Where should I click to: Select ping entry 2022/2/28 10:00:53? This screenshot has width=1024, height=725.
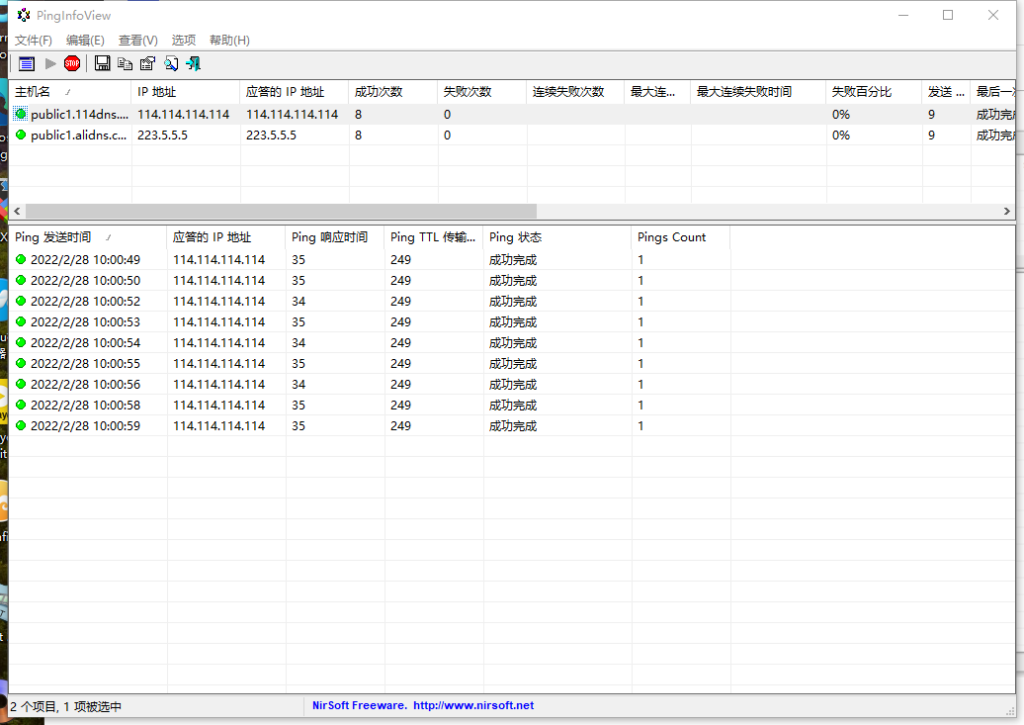[370, 322]
